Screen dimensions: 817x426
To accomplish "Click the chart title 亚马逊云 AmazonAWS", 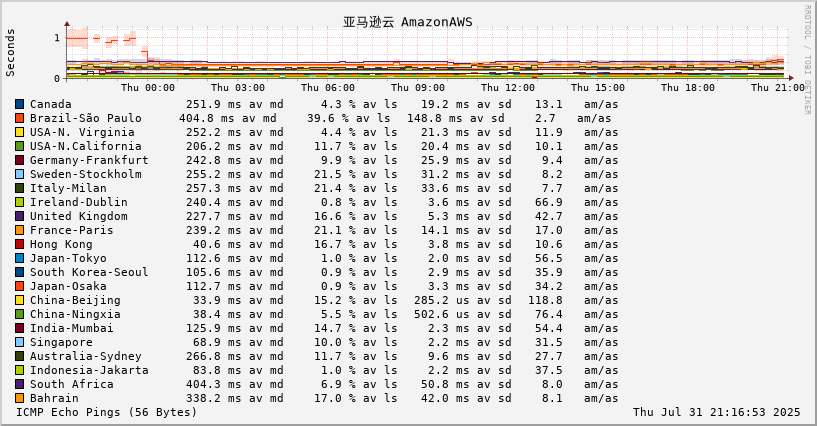I will pos(407,22).
